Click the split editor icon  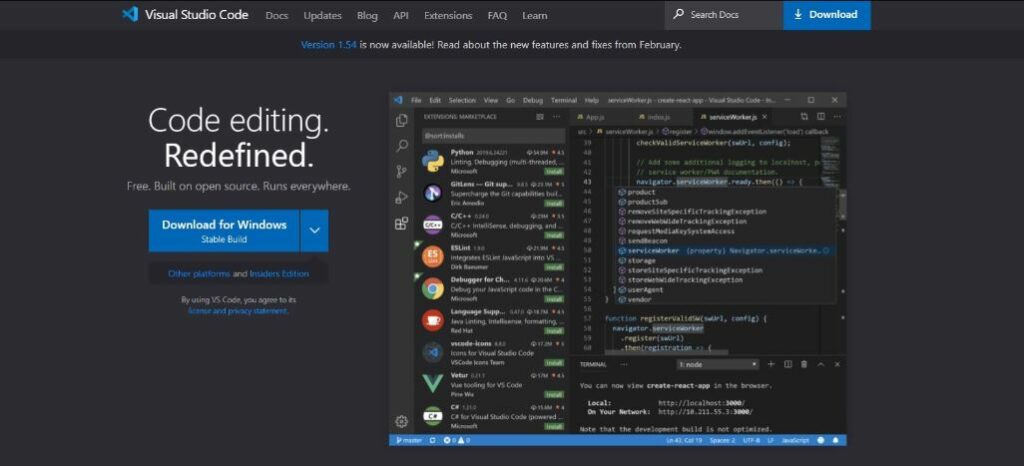tap(821, 117)
